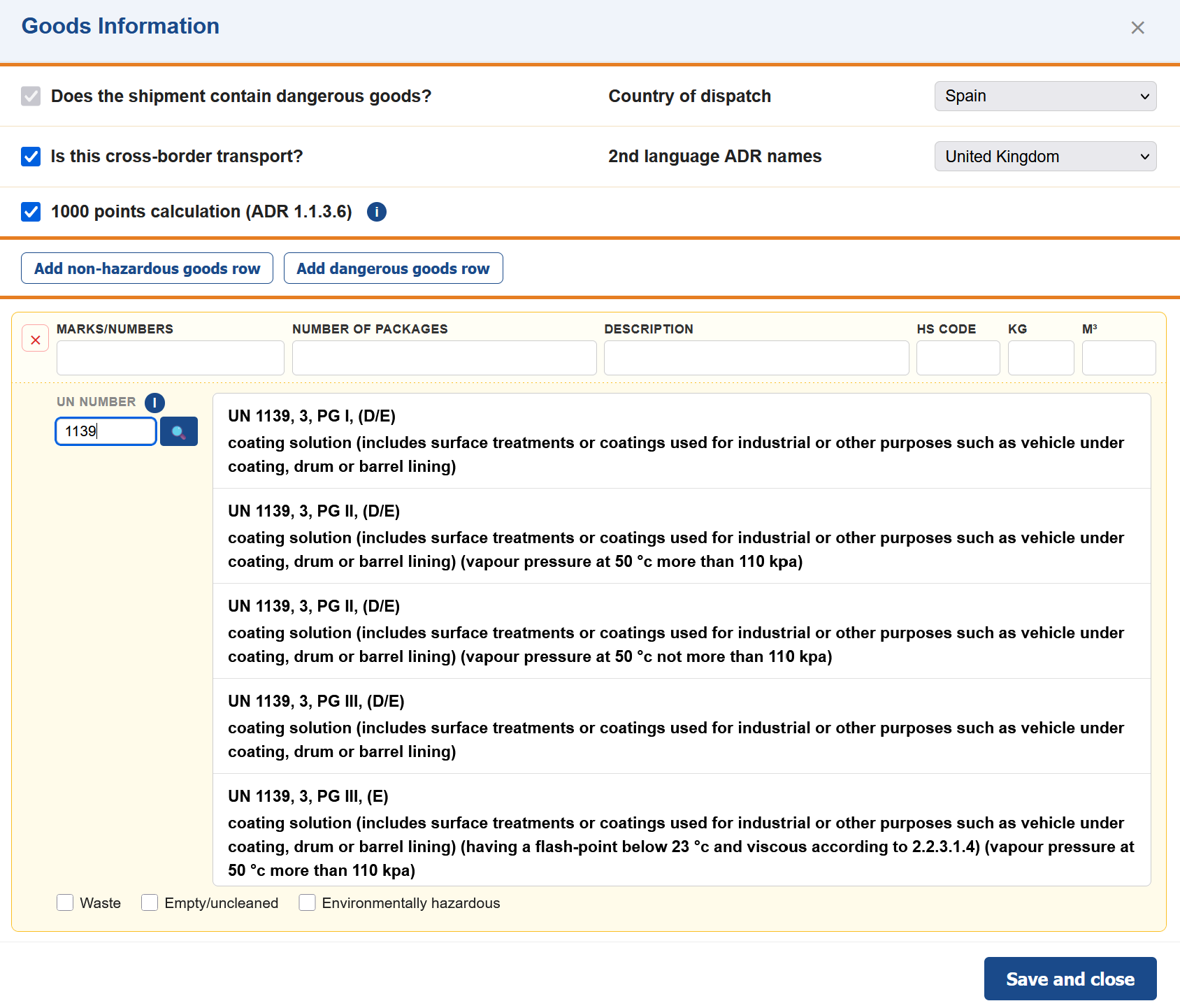Toggle the cross-border transport checkbox
This screenshot has height=1008, width=1180.
31,157
